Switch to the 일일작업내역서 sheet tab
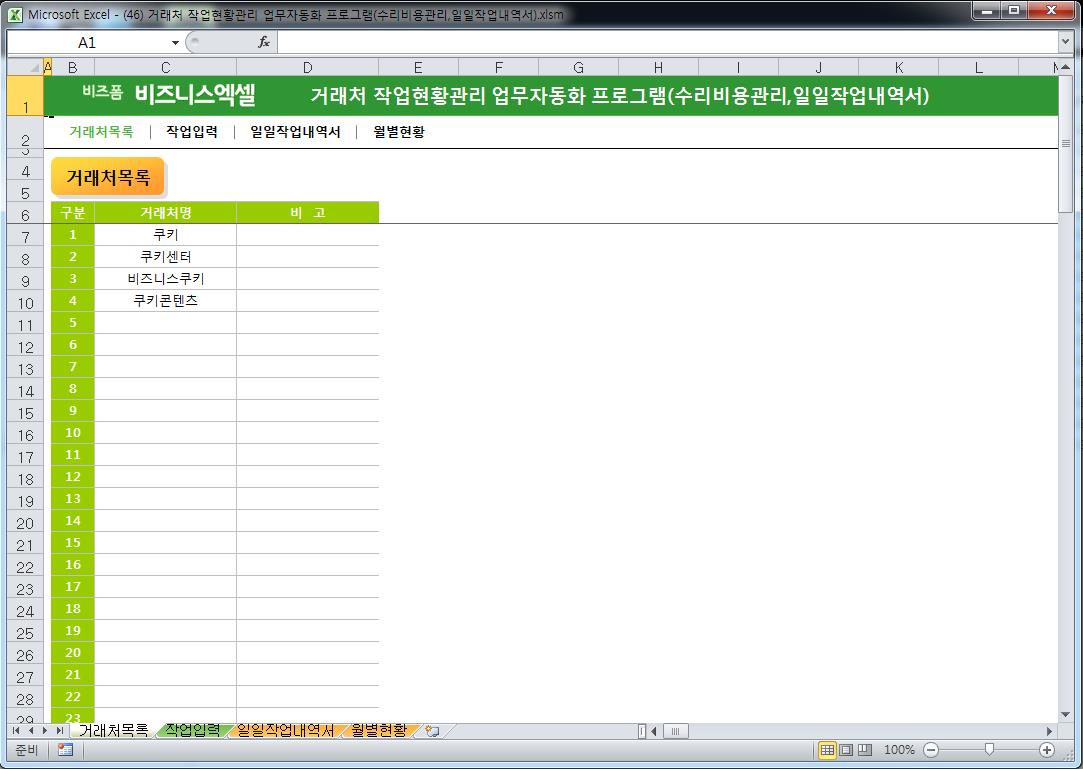Viewport: 1083px width, 769px height. (x=285, y=730)
